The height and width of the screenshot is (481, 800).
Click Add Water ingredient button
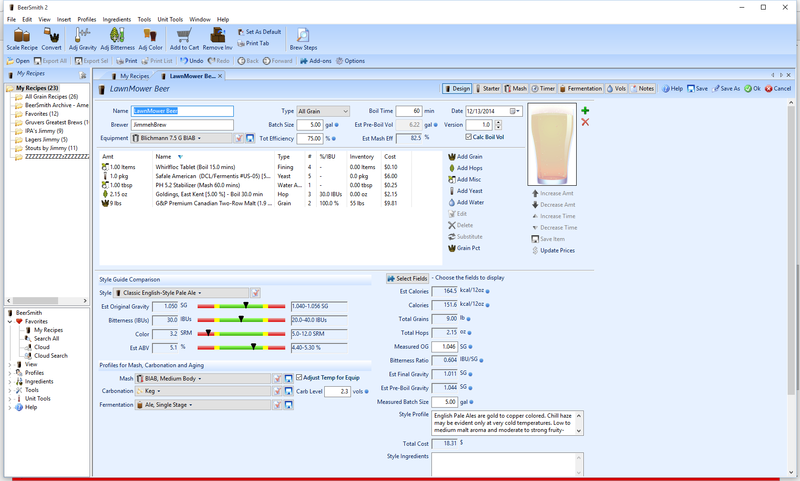point(466,202)
